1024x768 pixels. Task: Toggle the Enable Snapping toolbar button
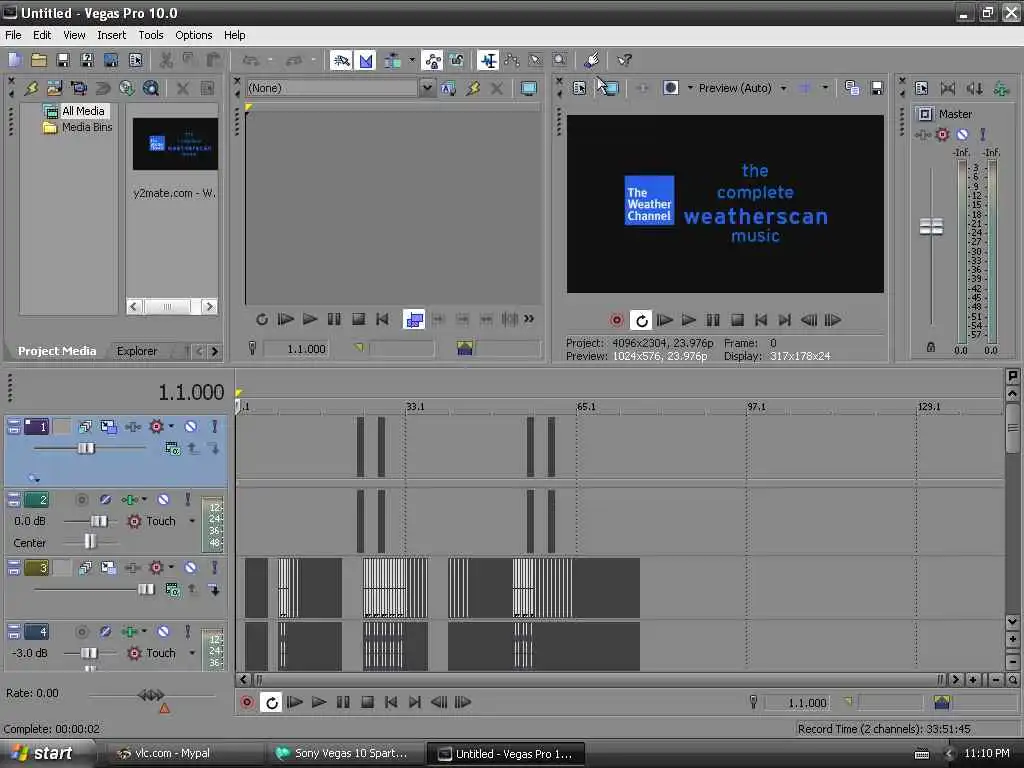pos(341,61)
